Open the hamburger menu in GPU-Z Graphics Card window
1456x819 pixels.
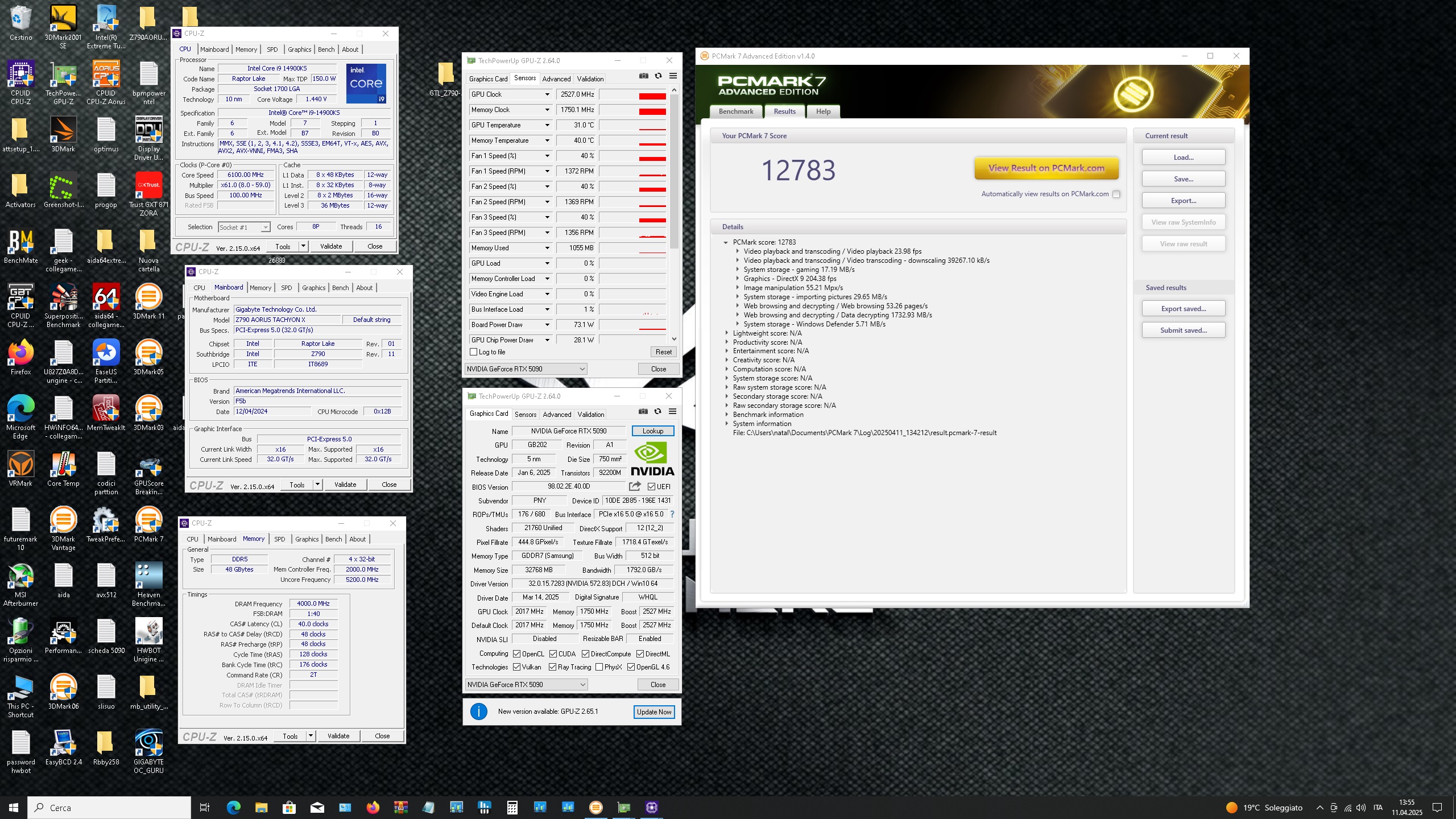(x=672, y=411)
